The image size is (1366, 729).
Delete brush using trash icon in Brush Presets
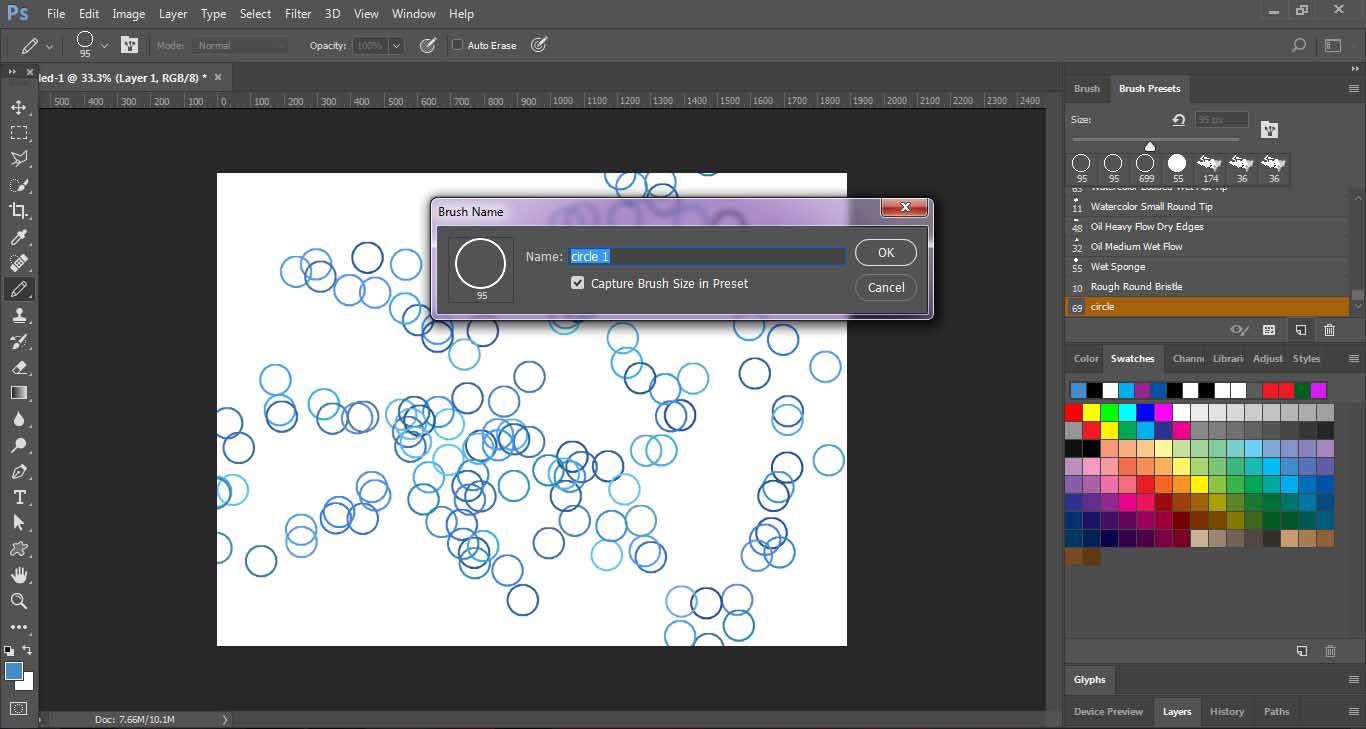tap(1329, 329)
